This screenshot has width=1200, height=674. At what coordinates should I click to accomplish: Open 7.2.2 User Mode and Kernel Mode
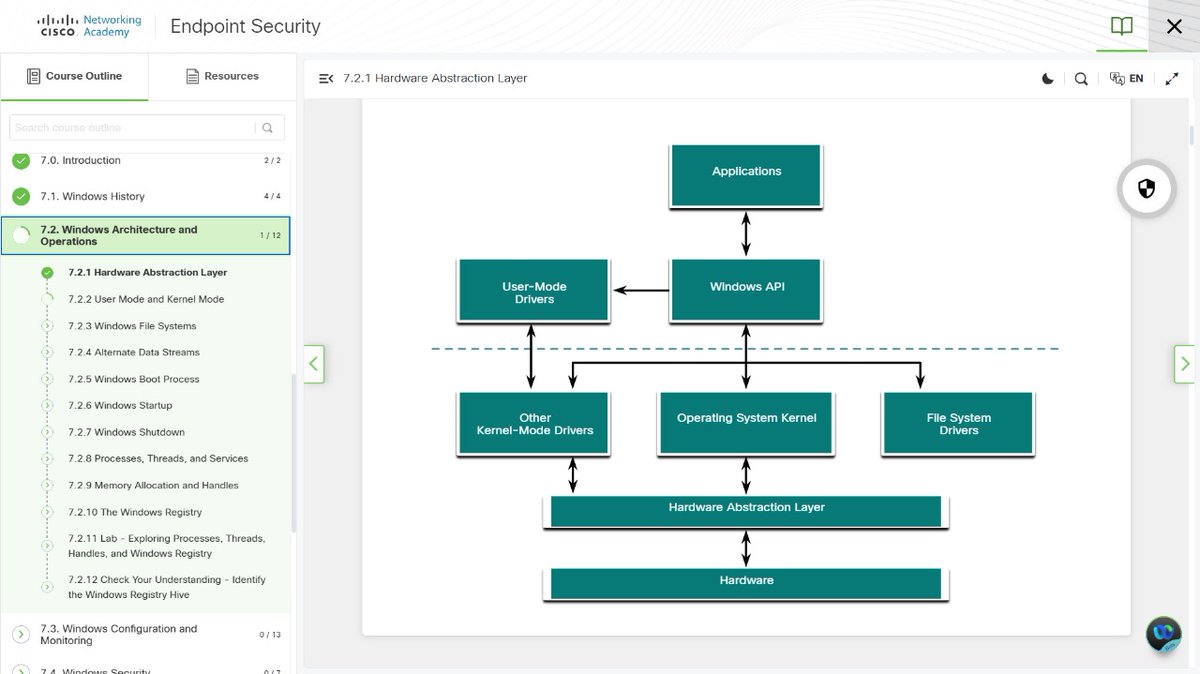click(146, 299)
